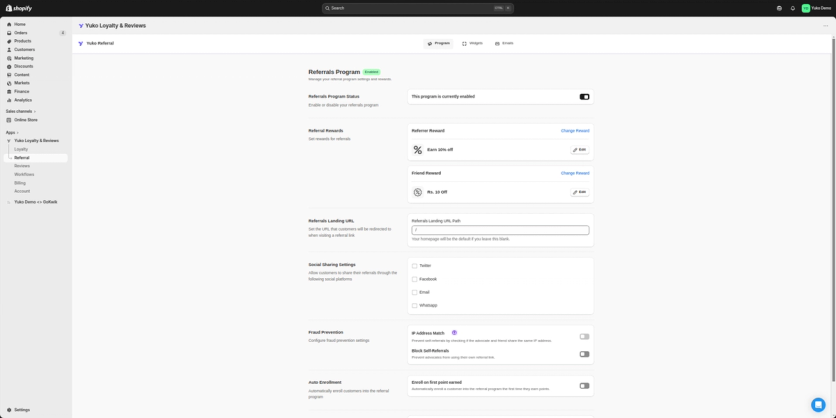Image resolution: width=836 pixels, height=418 pixels.
Task: Enable the IP Address Match toggle
Action: tap(584, 336)
